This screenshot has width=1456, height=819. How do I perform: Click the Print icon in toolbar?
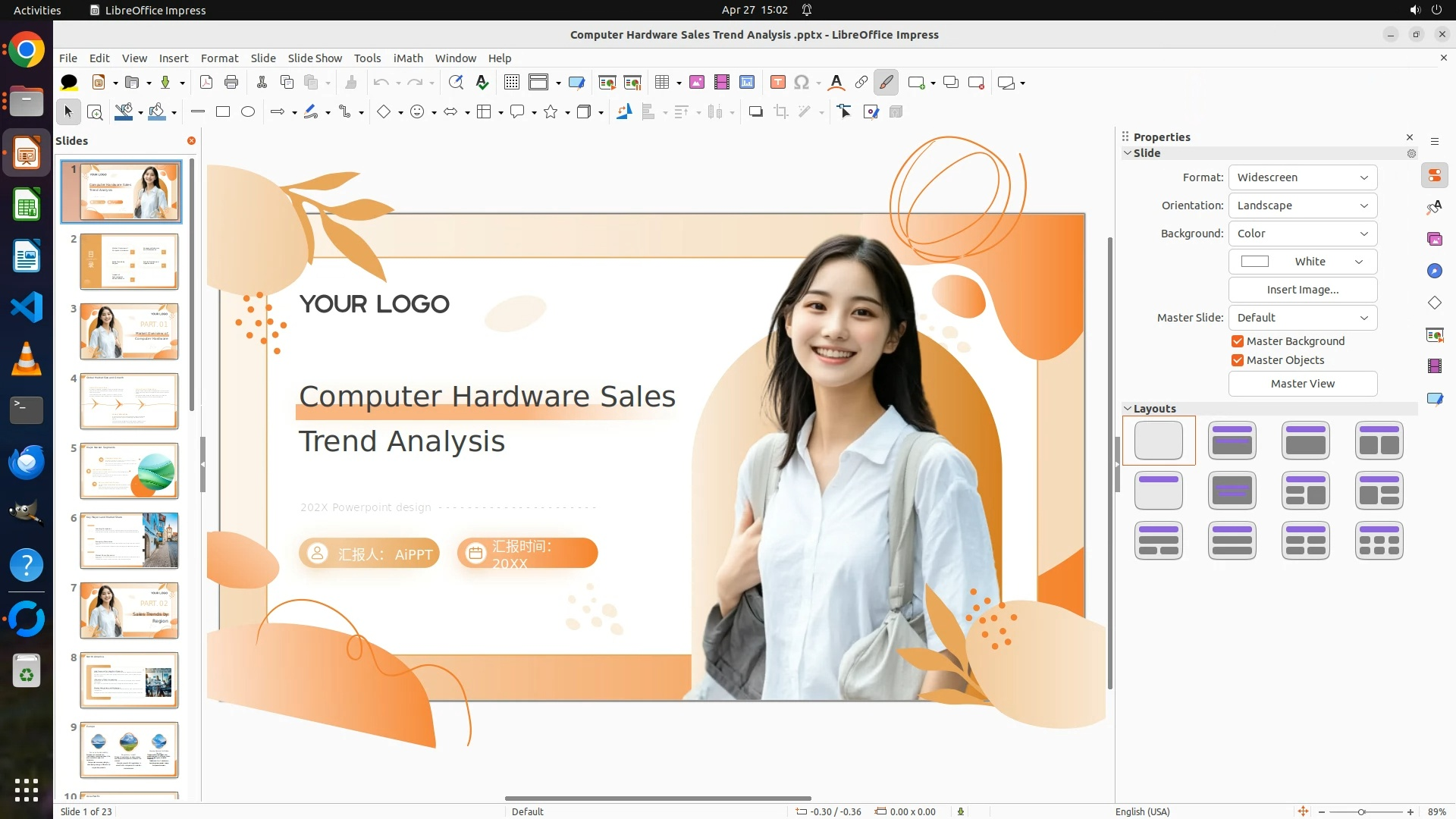click(231, 83)
